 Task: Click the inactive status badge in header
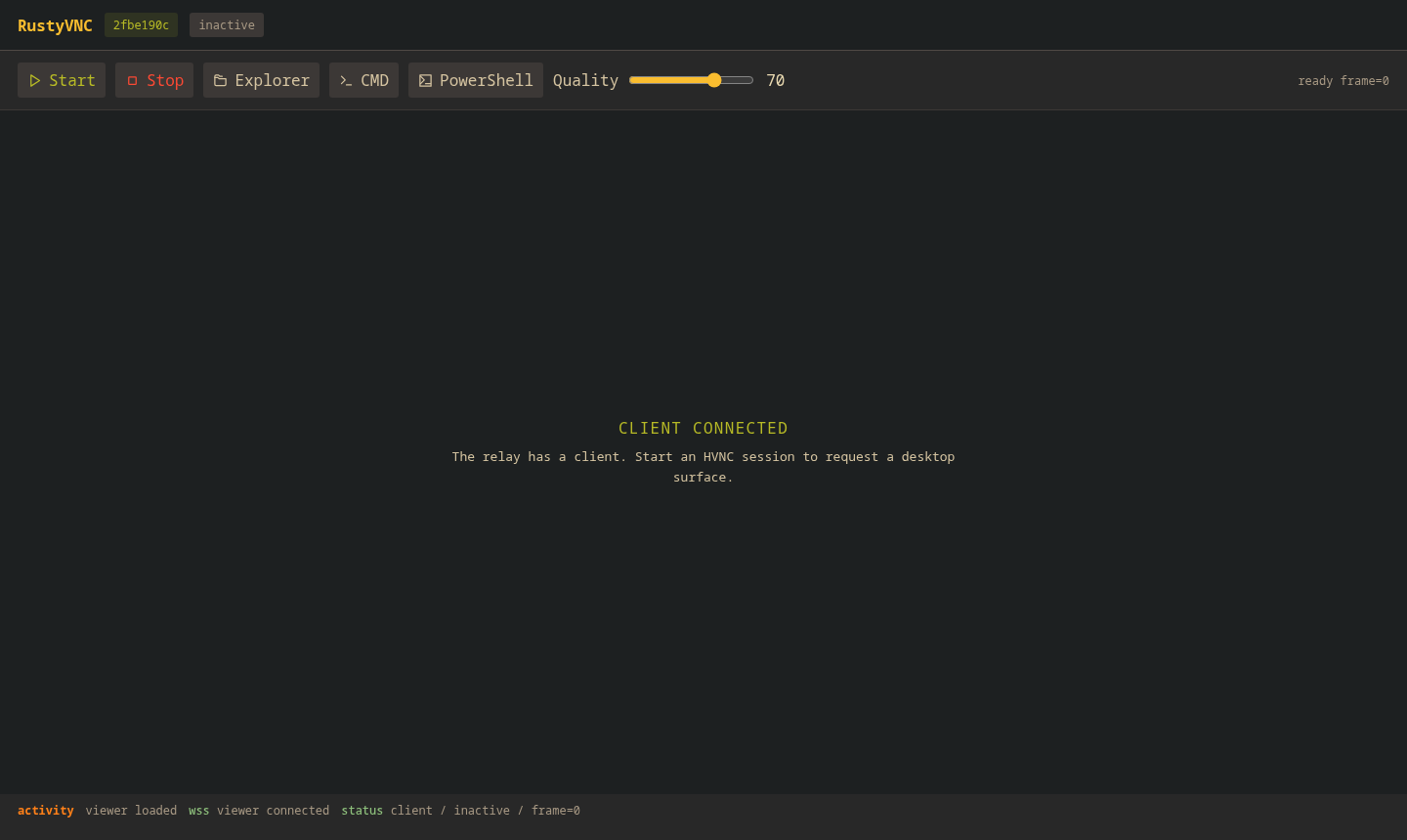tap(227, 25)
